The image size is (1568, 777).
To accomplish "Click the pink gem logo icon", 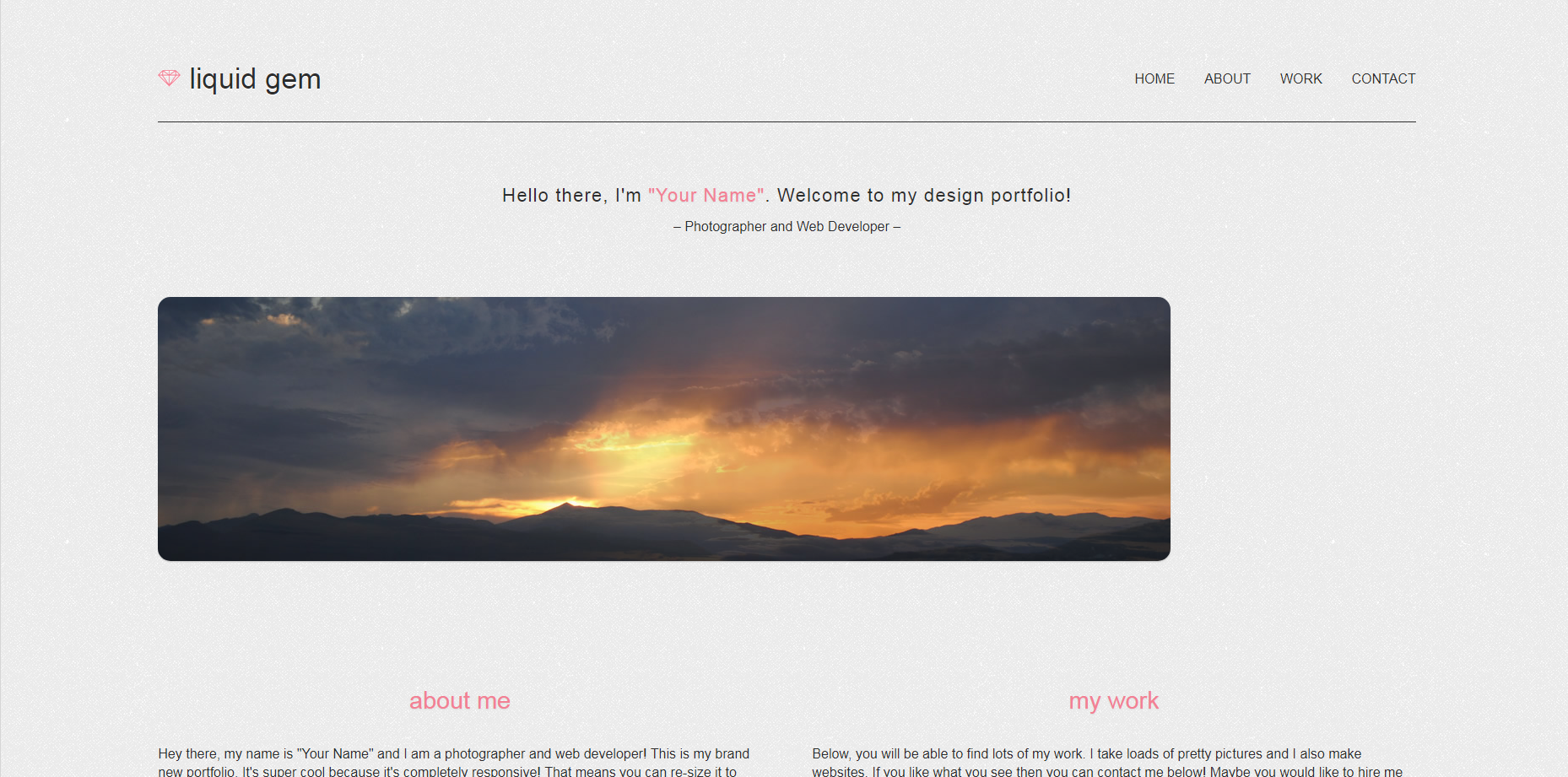I will [x=169, y=78].
